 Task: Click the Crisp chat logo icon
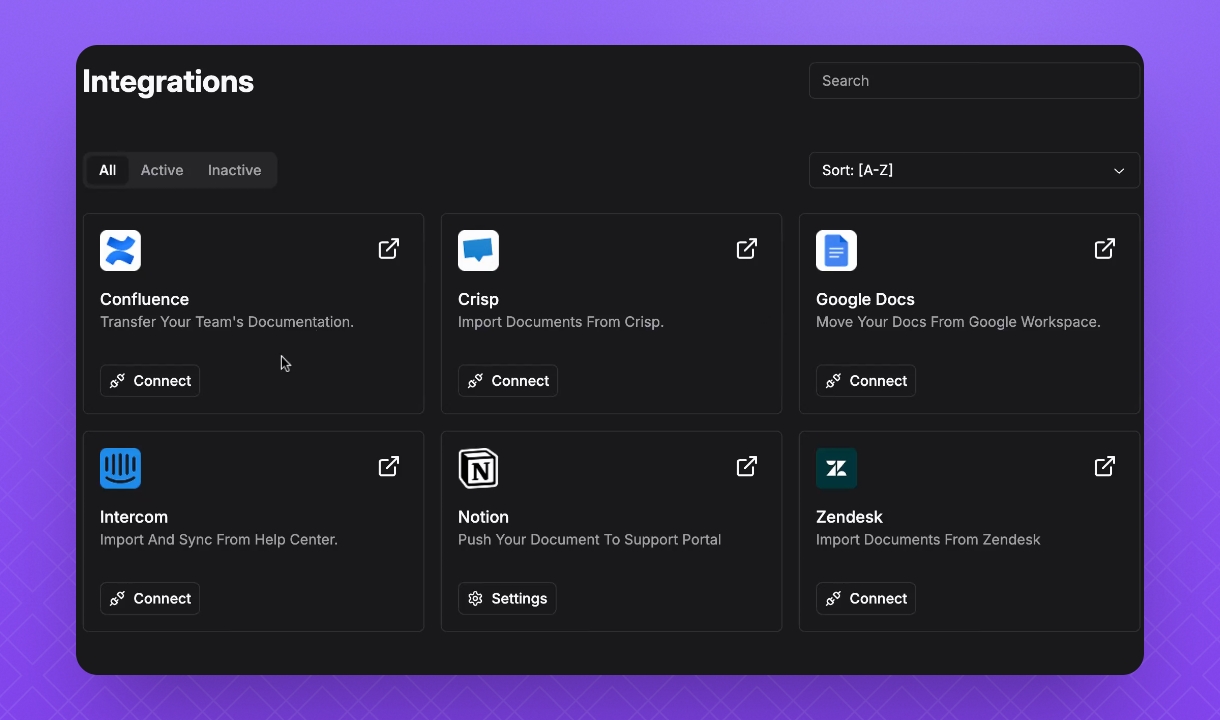click(x=478, y=251)
